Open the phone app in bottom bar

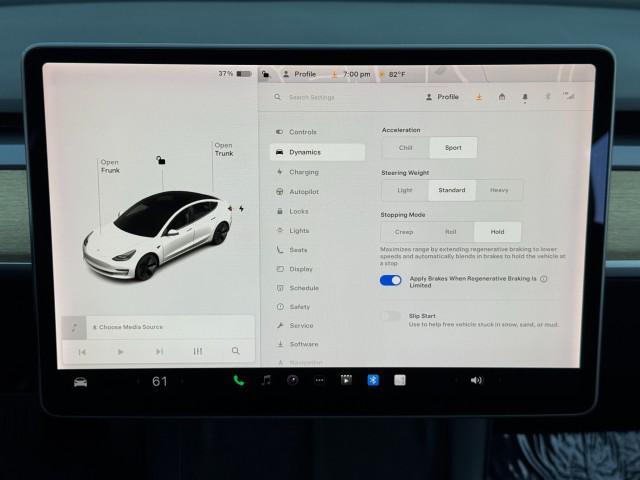(x=238, y=380)
